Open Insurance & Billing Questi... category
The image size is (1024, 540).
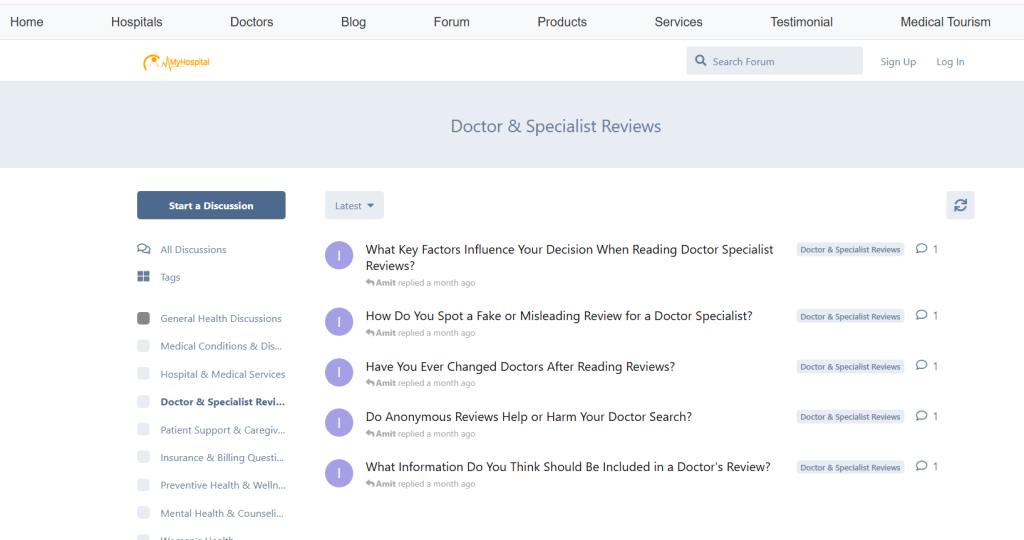tap(222, 457)
